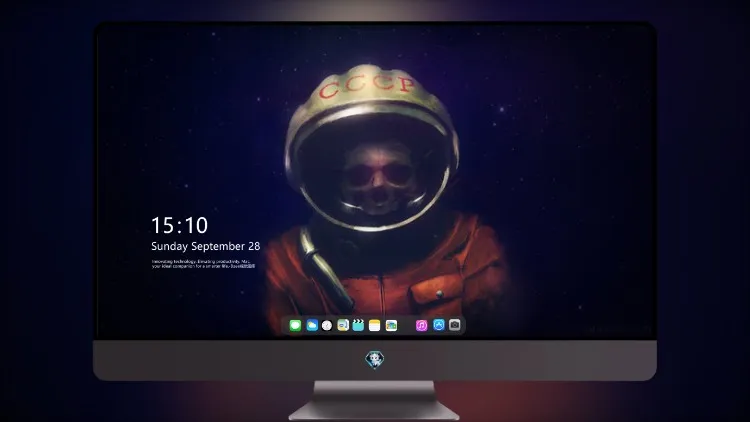
Task: Launch the Clock app in the dock
Action: click(327, 325)
